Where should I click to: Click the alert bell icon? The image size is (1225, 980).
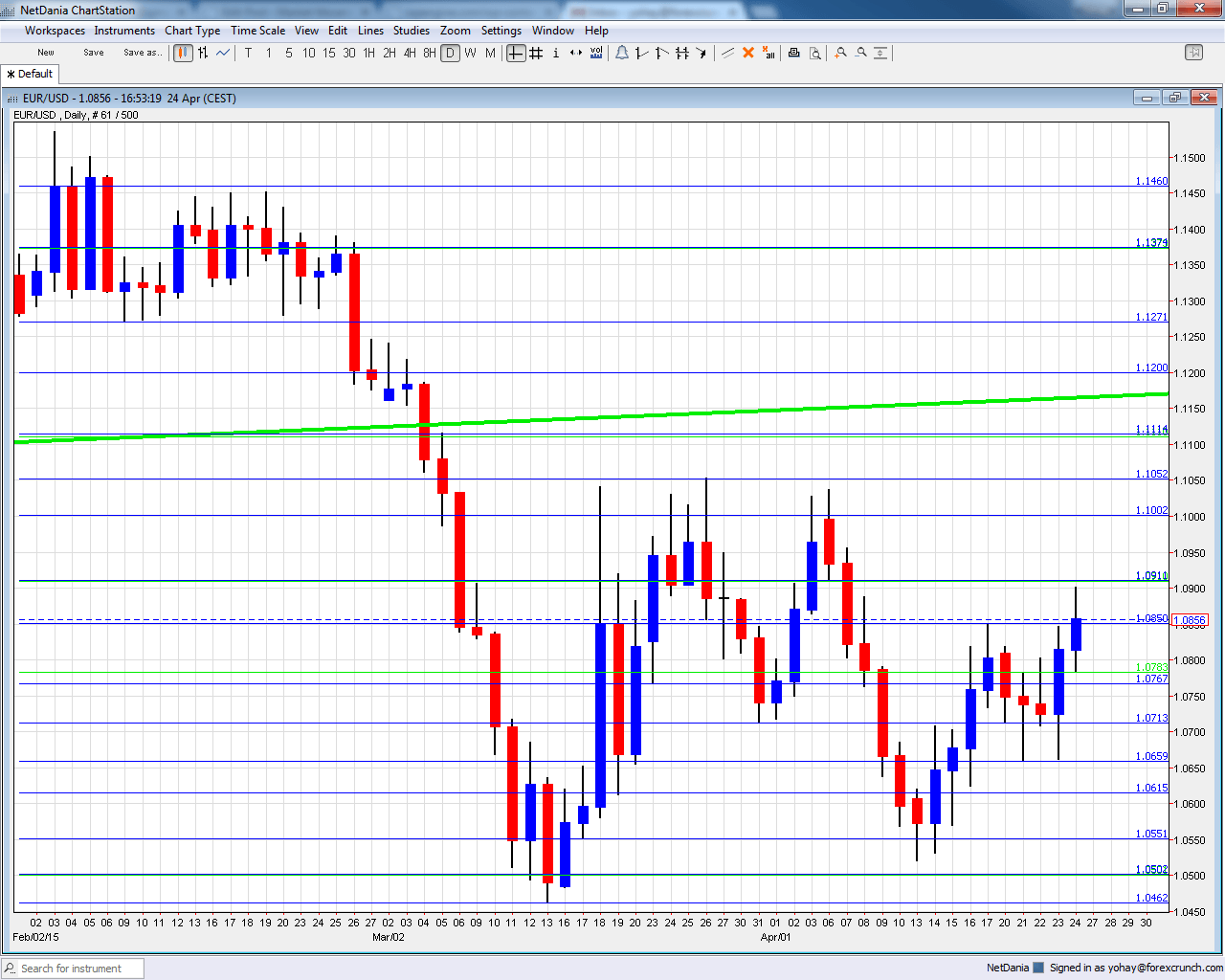[622, 53]
